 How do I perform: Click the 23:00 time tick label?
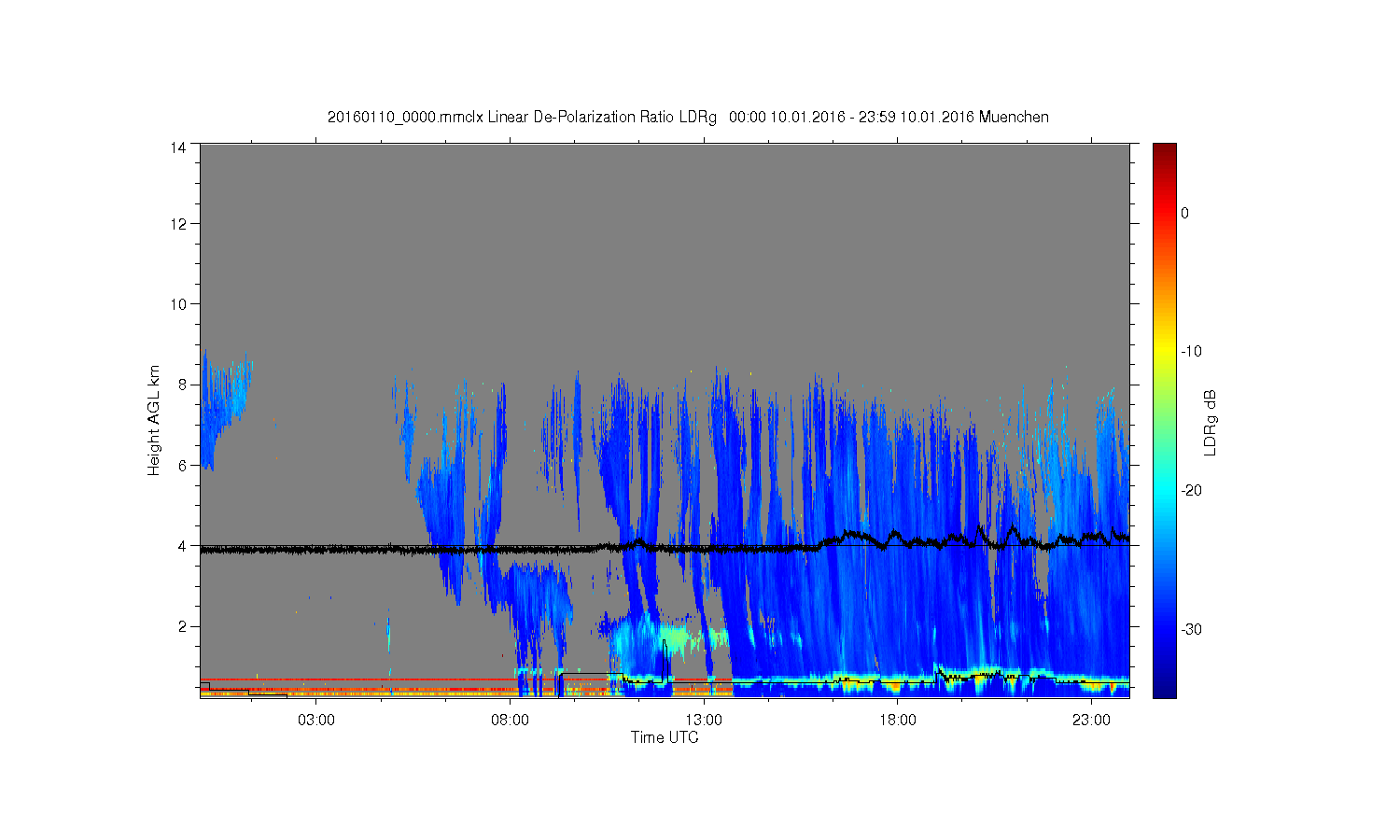1091,721
